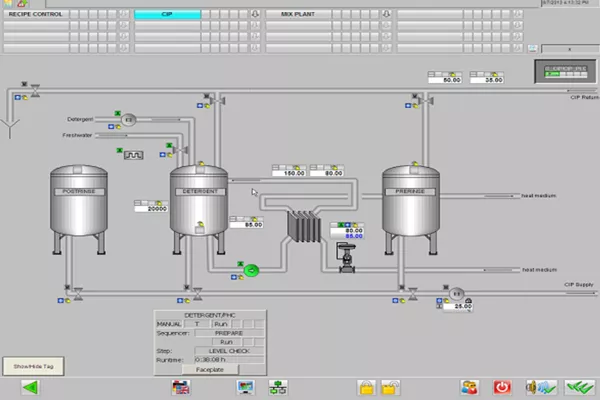600x400 pixels.
Task: Open the CIP area tab
Action: pyautogui.click(x=167, y=15)
